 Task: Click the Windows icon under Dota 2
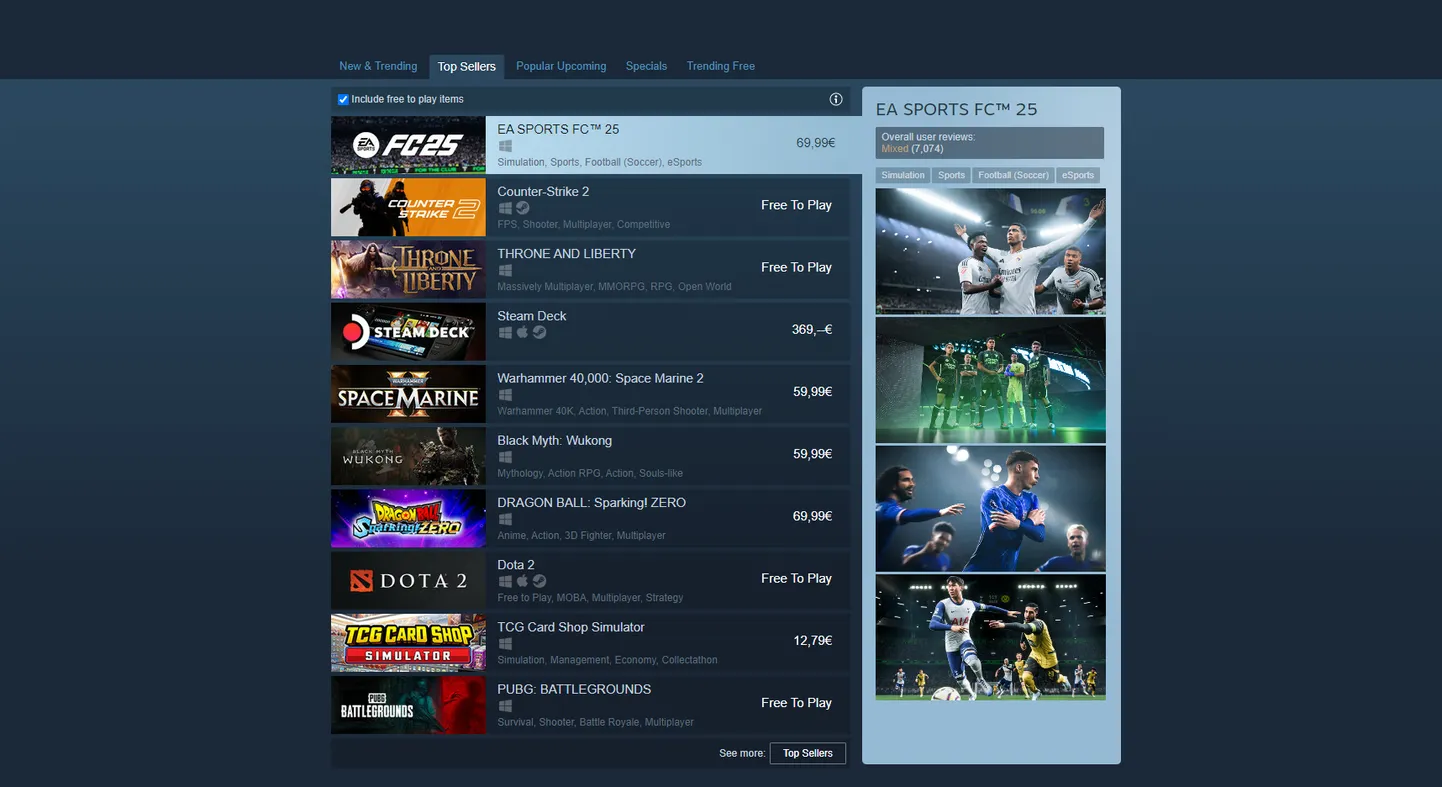coord(505,581)
